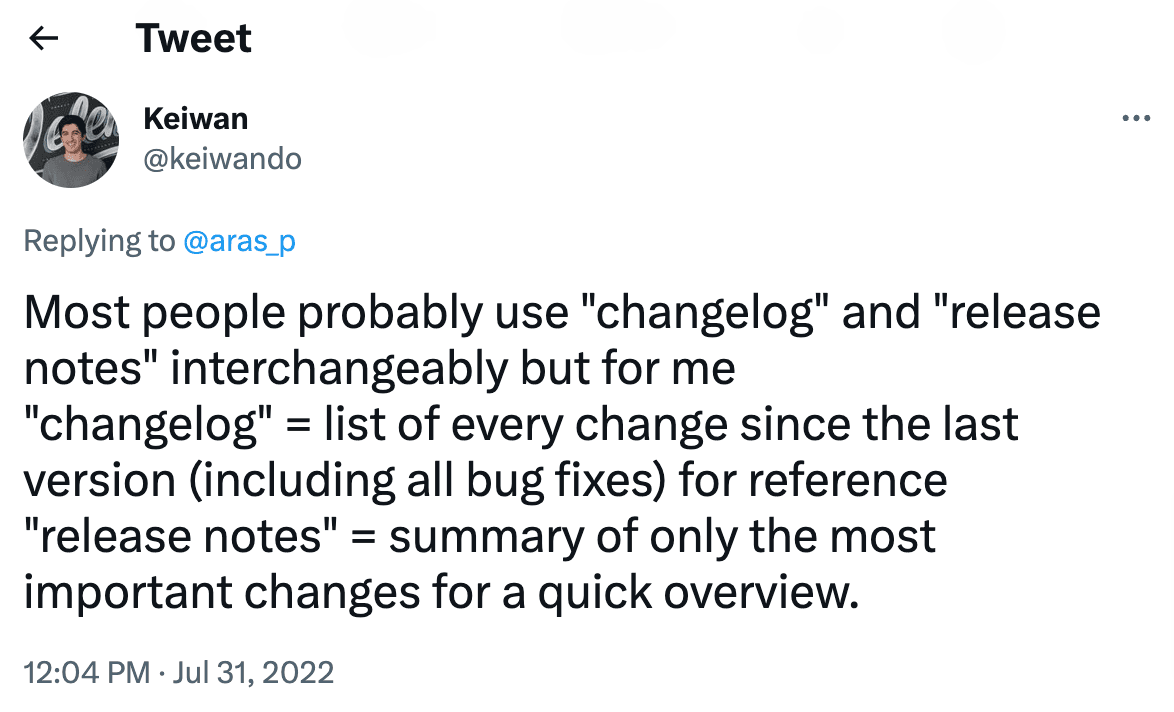Click the "Tweet" page header title
The image size is (1174, 712).
pos(194,39)
